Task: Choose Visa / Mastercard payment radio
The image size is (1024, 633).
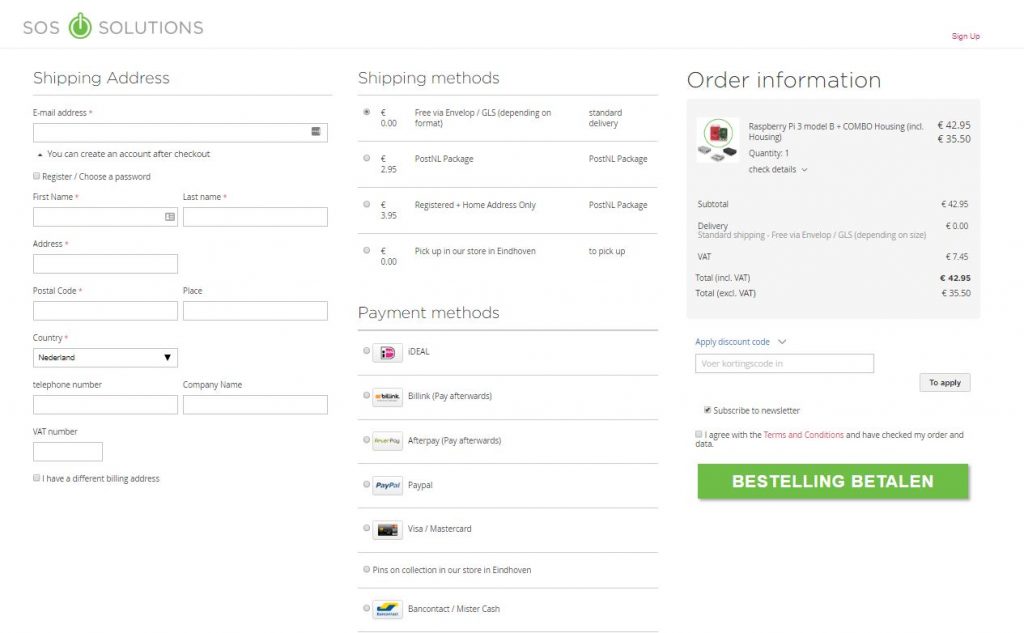Action: pos(366,528)
